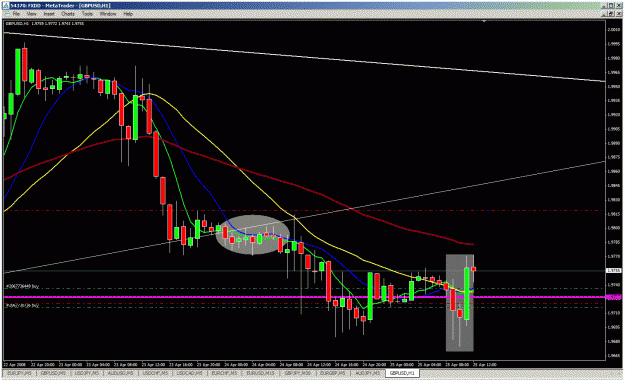
Task: Open the Insert menu
Action: [x=49, y=14]
